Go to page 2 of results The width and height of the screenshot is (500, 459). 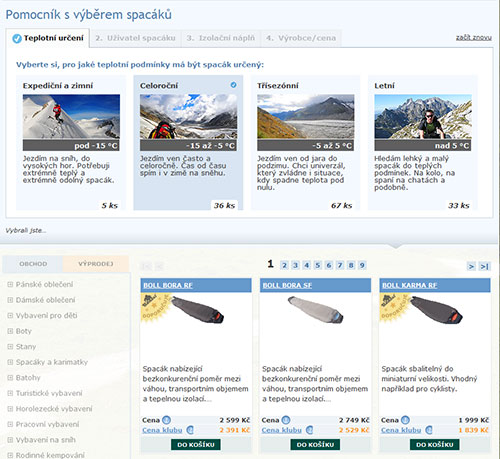[284, 265]
